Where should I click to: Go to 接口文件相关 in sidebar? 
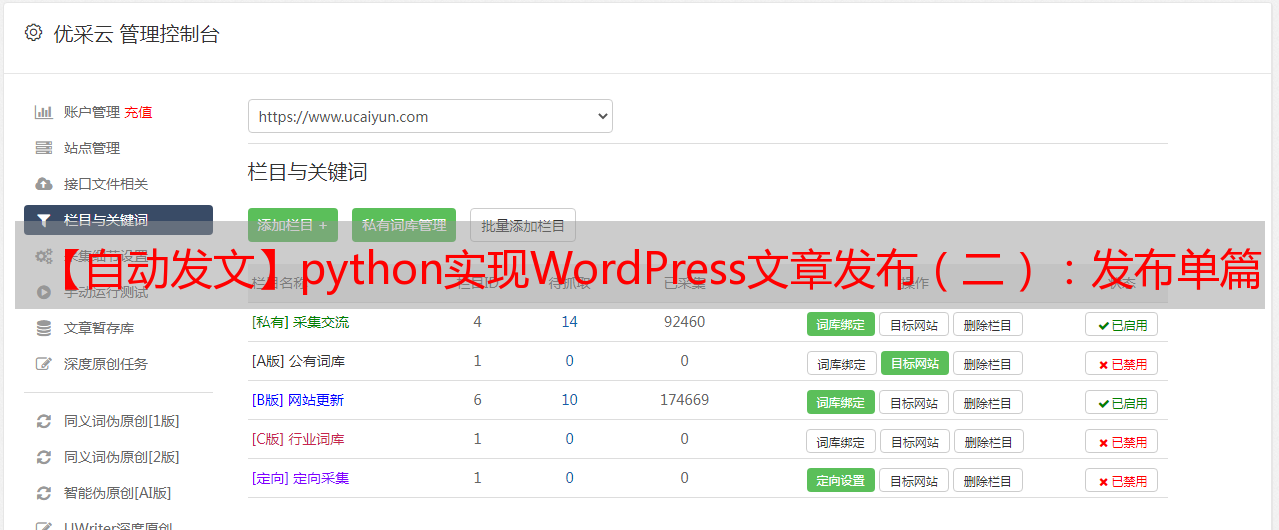106,184
